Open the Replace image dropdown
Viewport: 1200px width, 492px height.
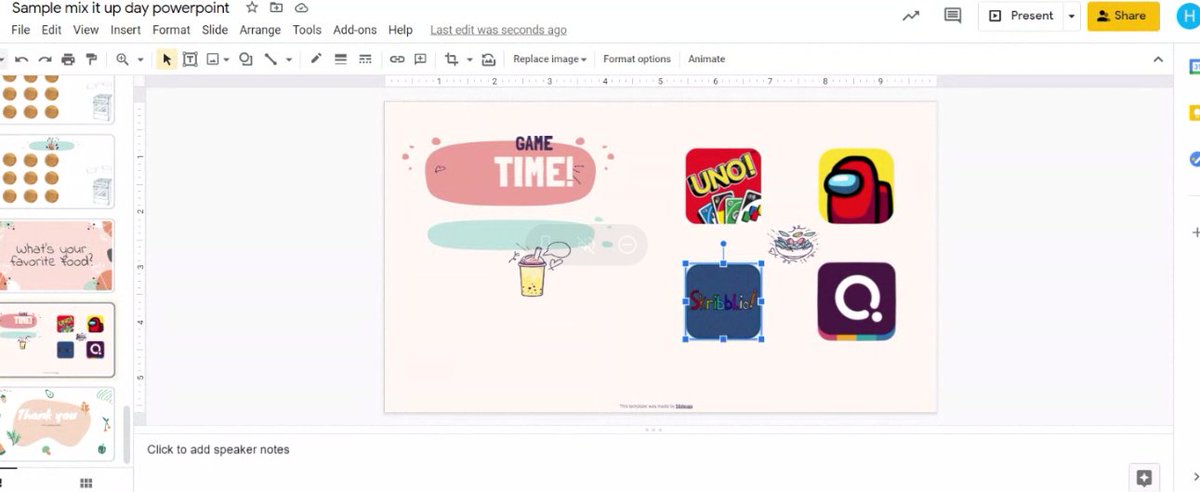coord(550,59)
